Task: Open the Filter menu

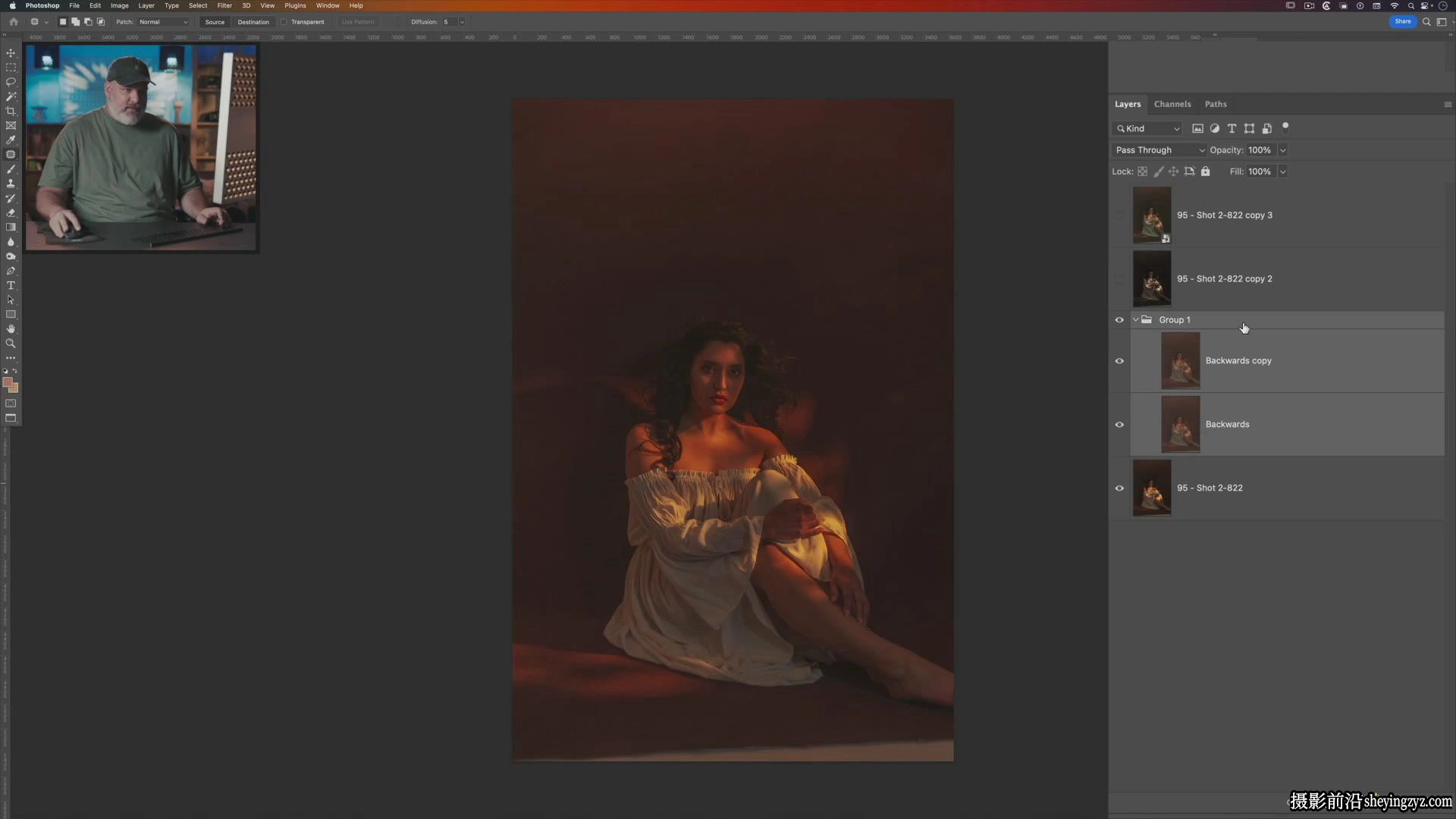Action: click(224, 5)
